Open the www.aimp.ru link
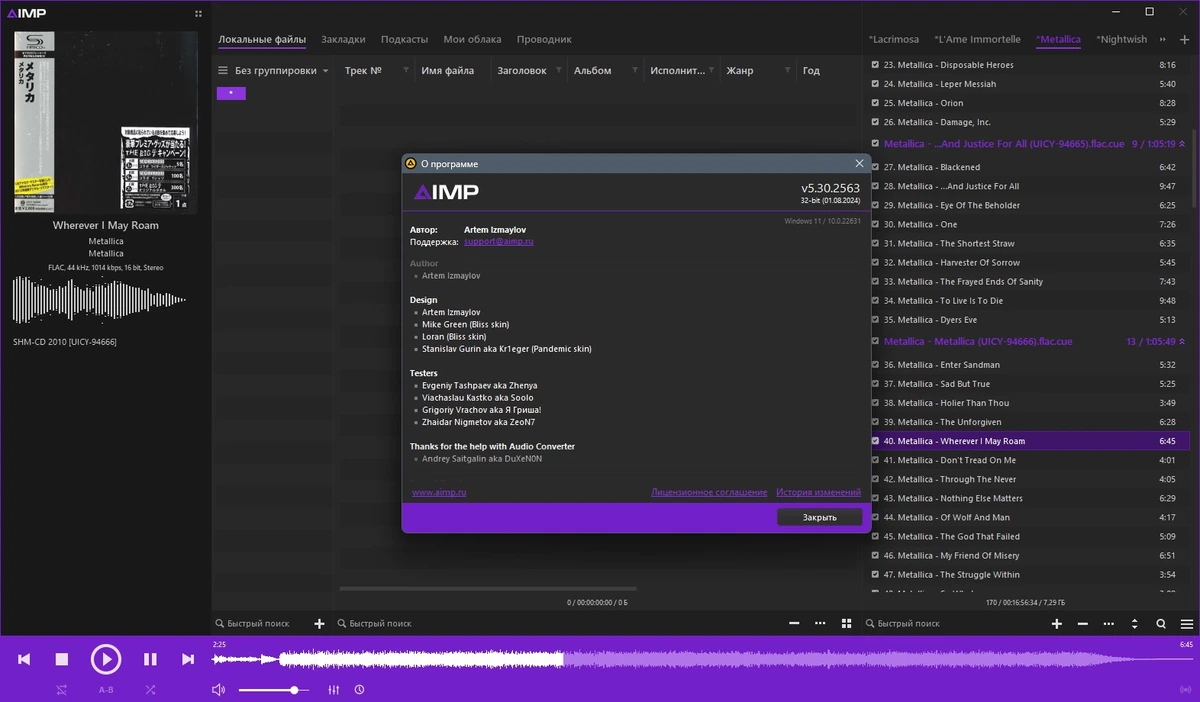The height and width of the screenshot is (702, 1200). 439,492
